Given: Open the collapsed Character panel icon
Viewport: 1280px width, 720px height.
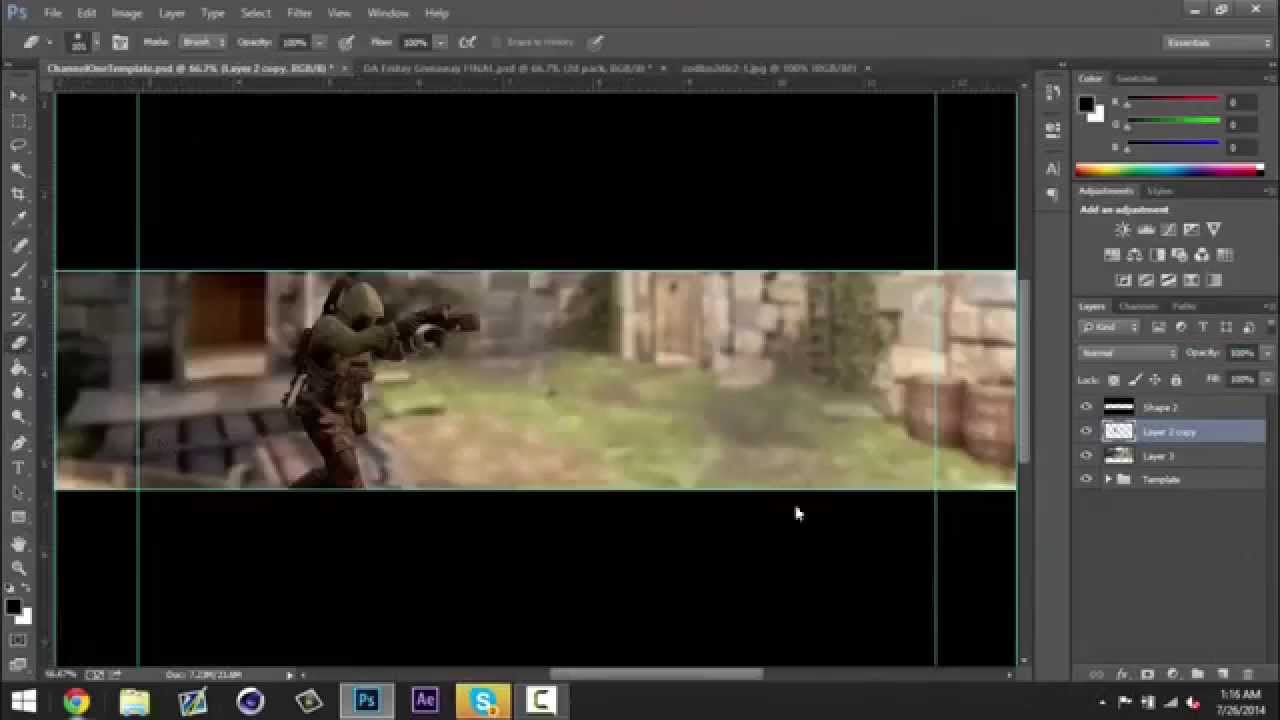Looking at the screenshot, I should click(x=1053, y=169).
